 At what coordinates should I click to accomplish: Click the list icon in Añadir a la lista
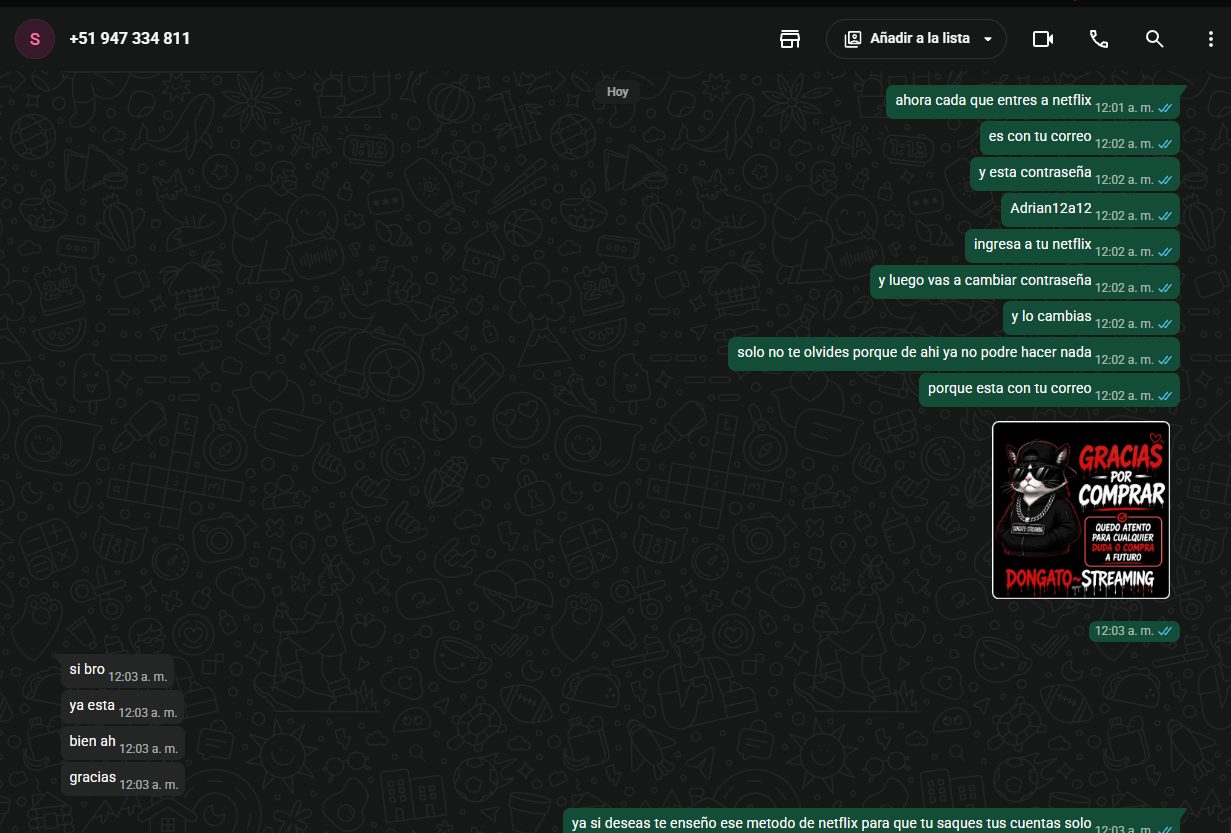point(853,39)
